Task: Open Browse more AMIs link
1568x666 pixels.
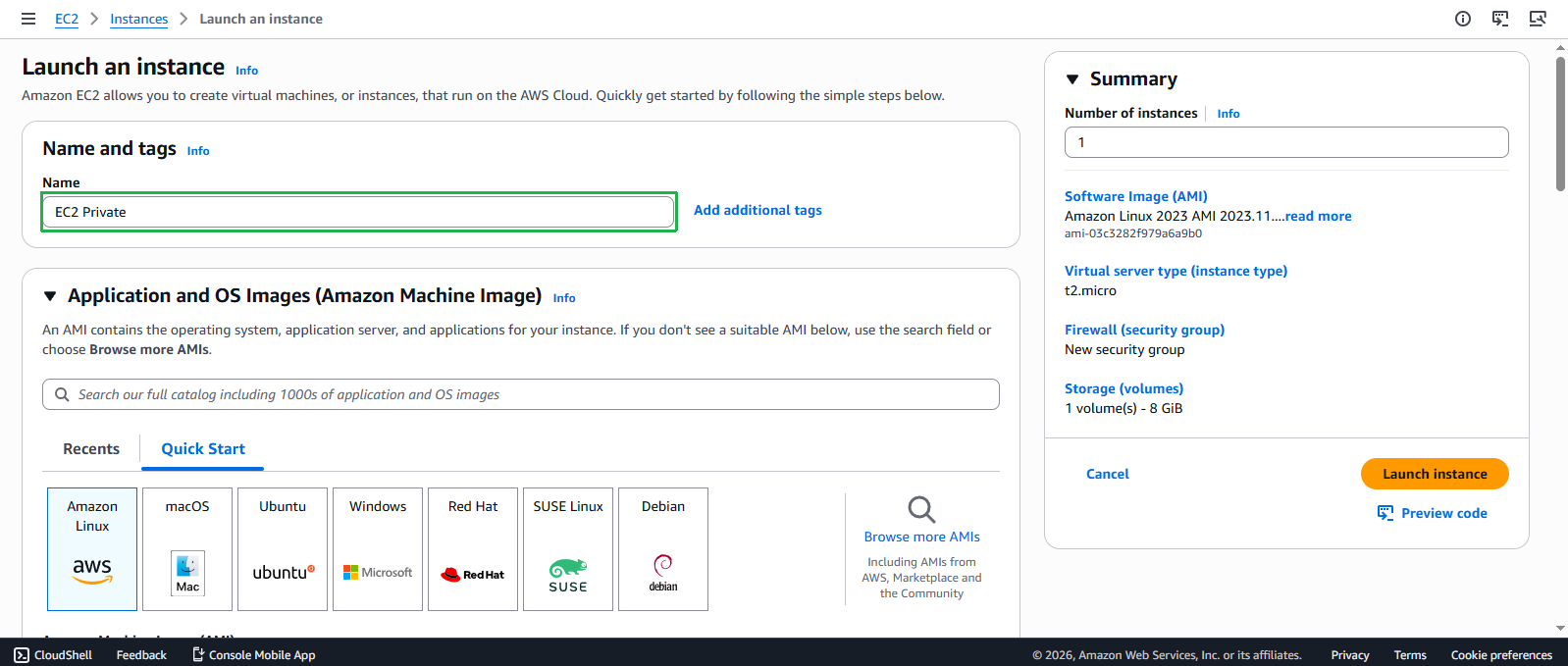Action: [x=921, y=537]
